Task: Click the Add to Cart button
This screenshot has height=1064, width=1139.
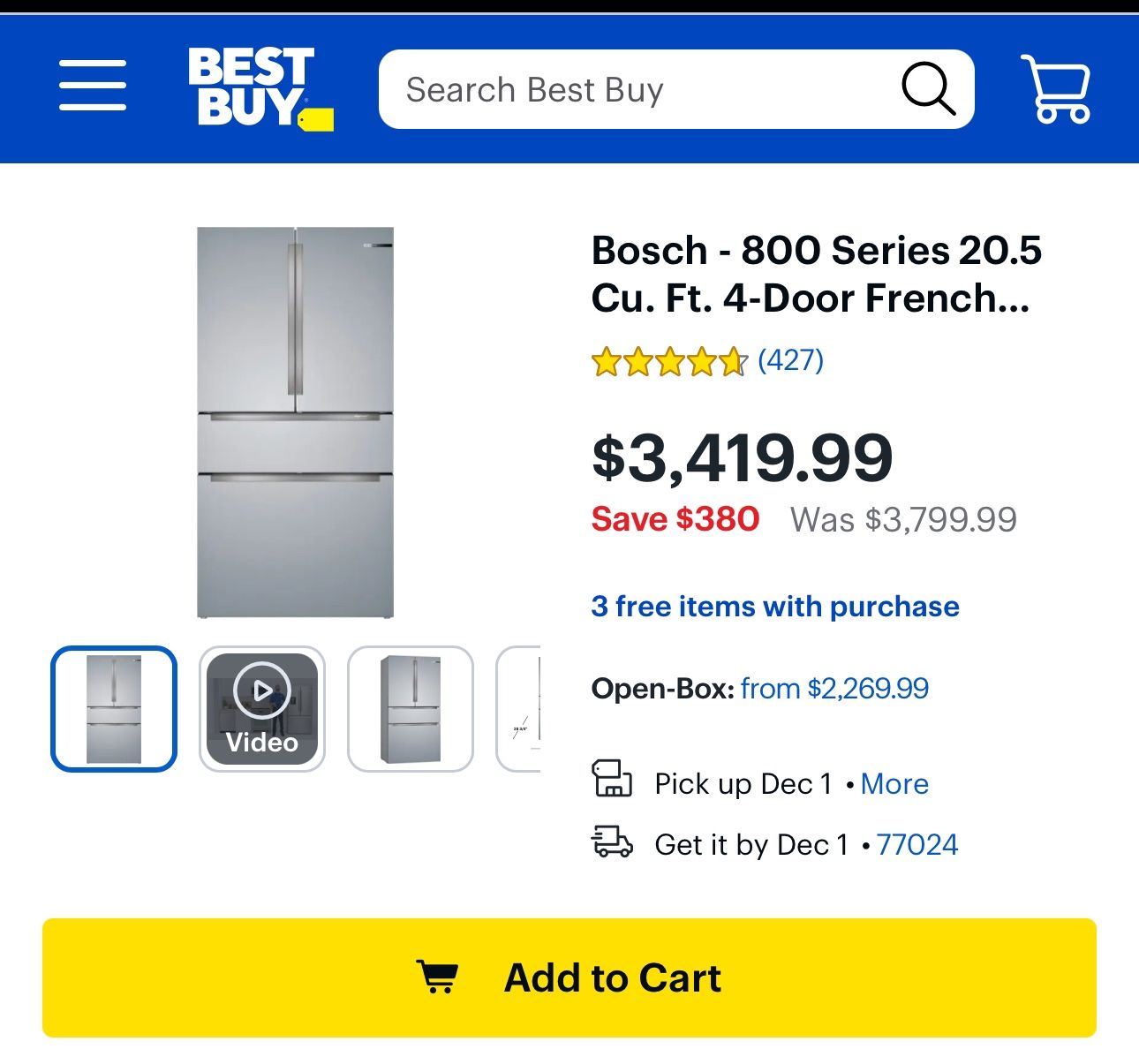Action: 569,976
